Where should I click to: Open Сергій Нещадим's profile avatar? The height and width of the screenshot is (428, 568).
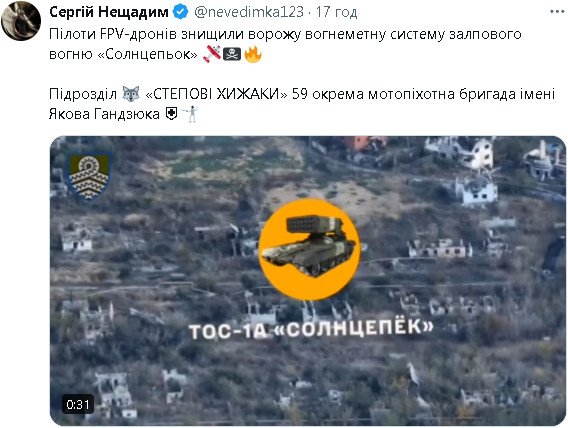click(x=21, y=20)
